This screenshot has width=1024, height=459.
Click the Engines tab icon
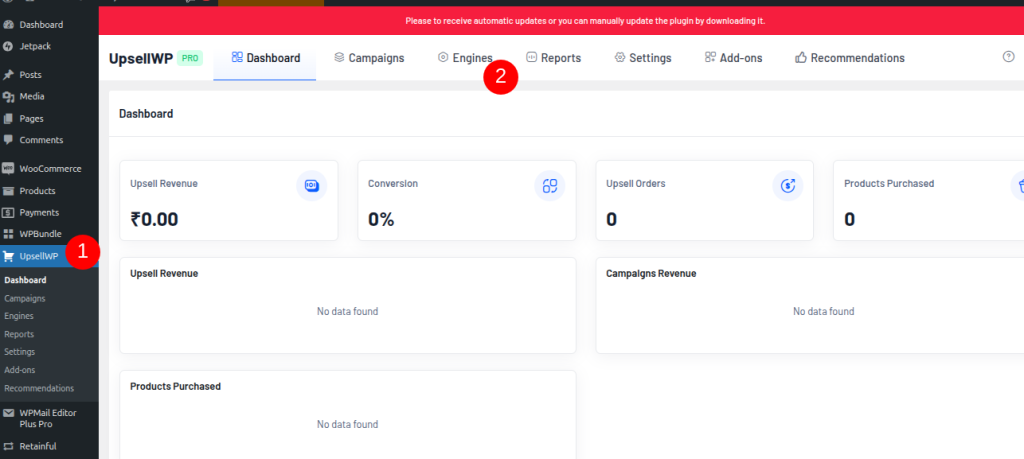point(443,57)
